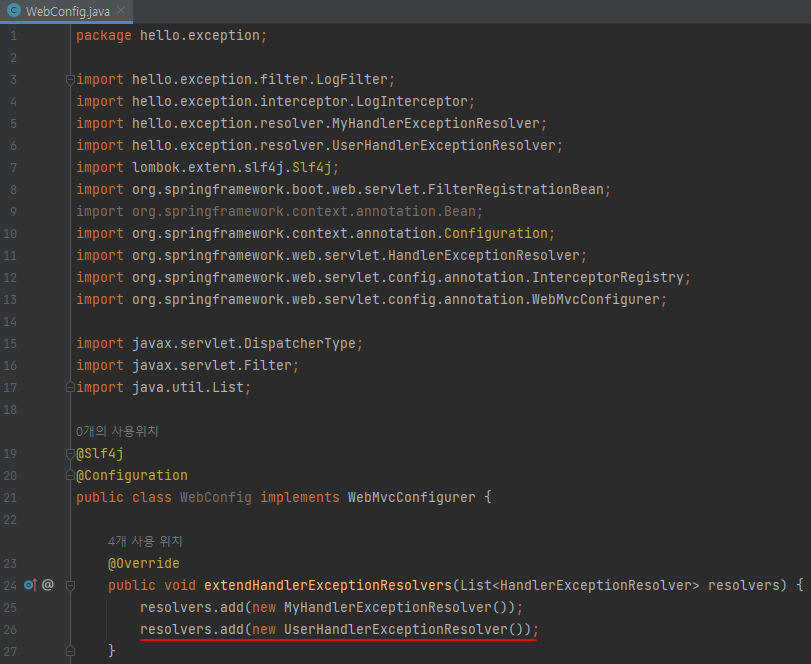
Task: Click the @Override annotation
Action: point(144,563)
